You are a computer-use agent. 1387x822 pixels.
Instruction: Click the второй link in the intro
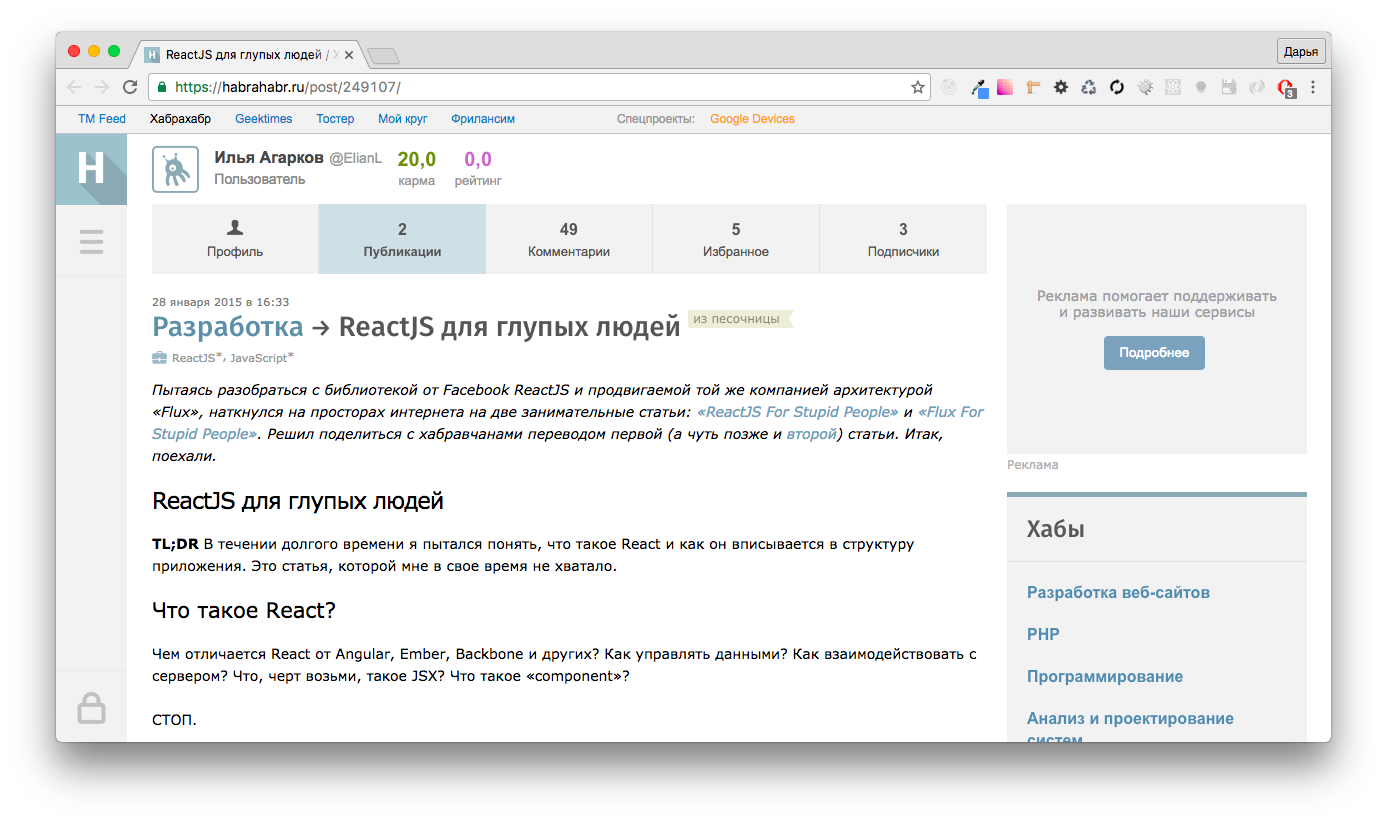pos(811,434)
